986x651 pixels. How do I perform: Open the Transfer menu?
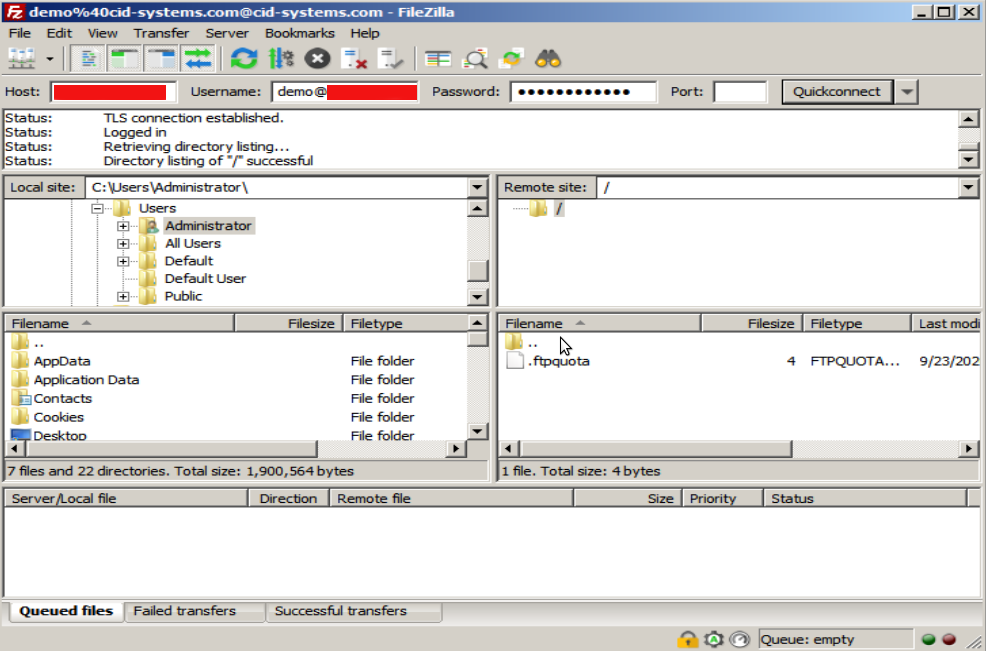(161, 33)
